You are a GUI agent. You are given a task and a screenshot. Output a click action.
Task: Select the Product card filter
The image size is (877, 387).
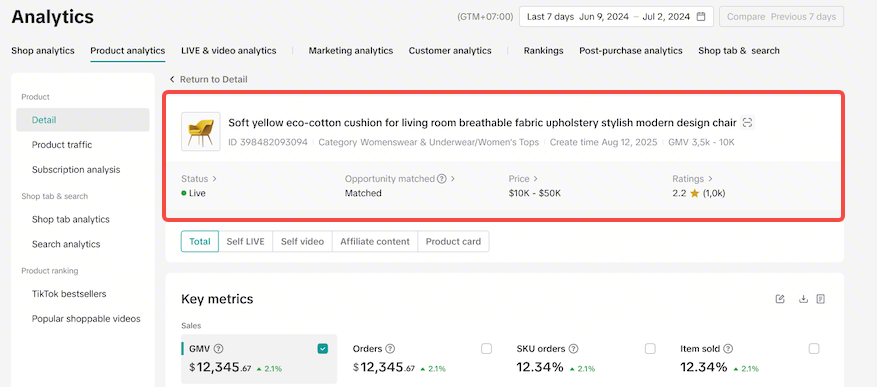453,242
